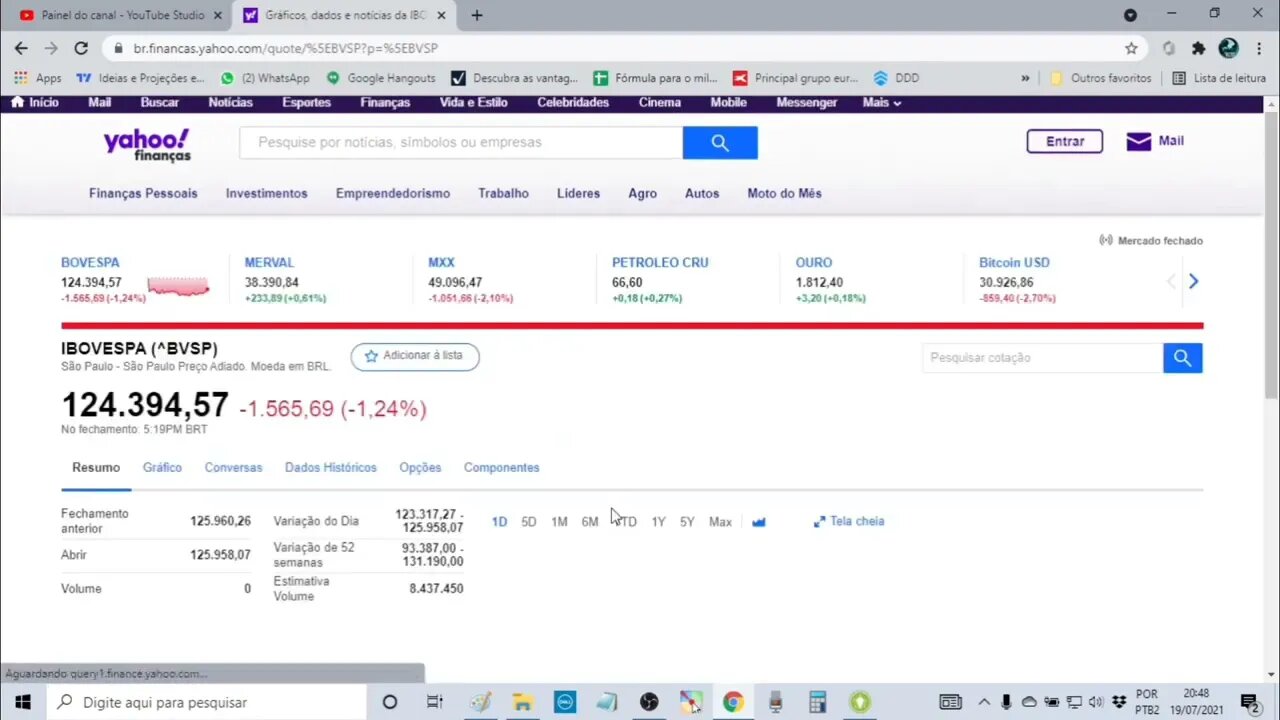Select the 1M chart range
1280x720 pixels.
[x=559, y=522]
